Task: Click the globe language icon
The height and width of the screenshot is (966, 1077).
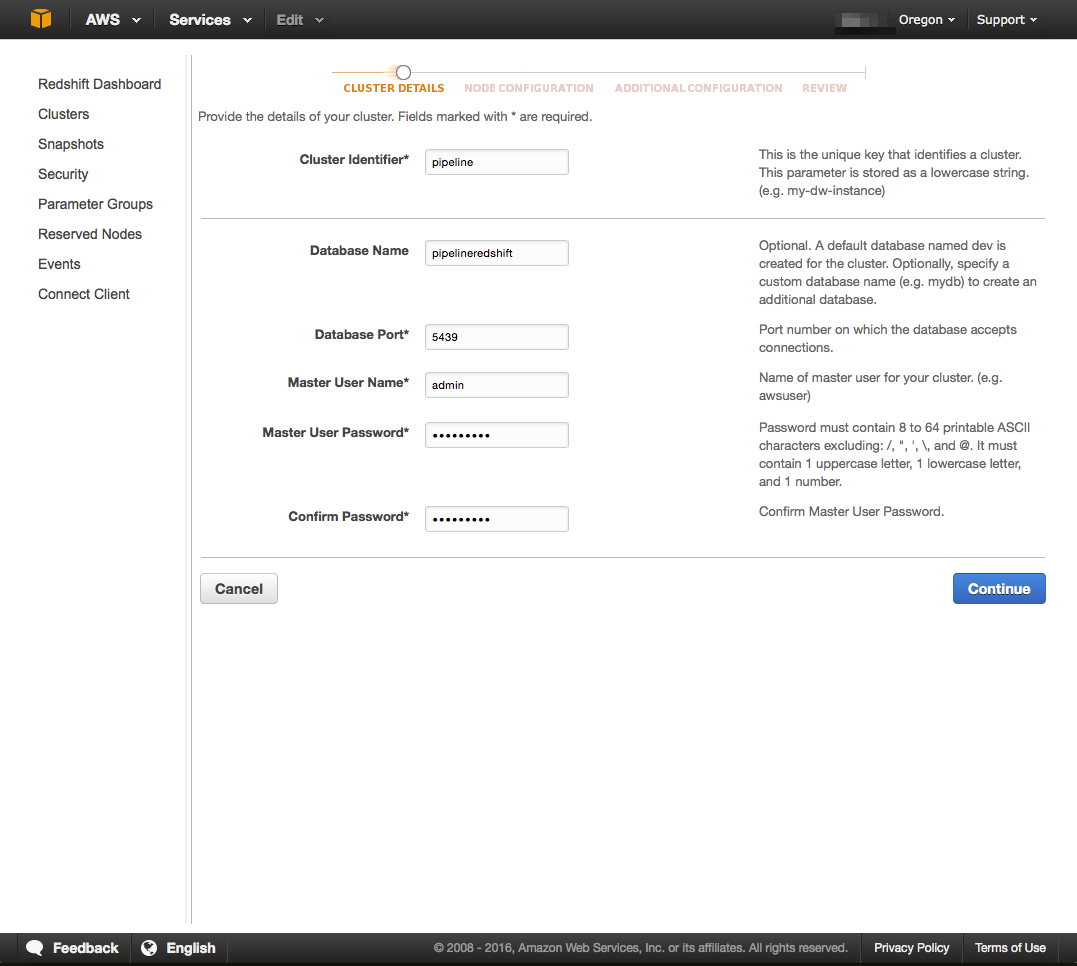Action: (x=149, y=947)
